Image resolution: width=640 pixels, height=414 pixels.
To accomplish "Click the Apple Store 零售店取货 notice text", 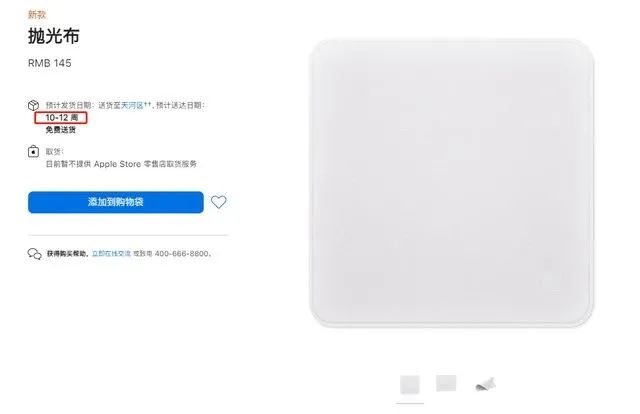I will tap(121, 164).
